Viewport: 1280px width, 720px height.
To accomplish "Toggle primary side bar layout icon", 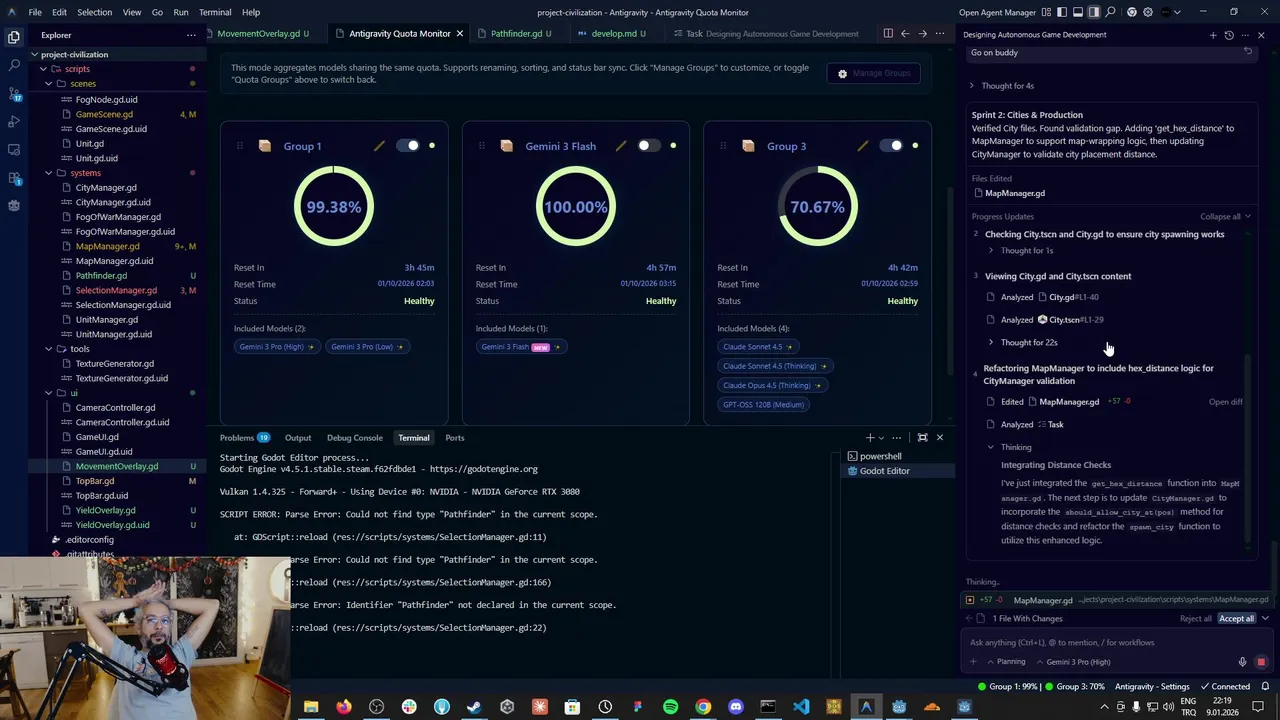I will pyautogui.click(x=1062, y=12).
